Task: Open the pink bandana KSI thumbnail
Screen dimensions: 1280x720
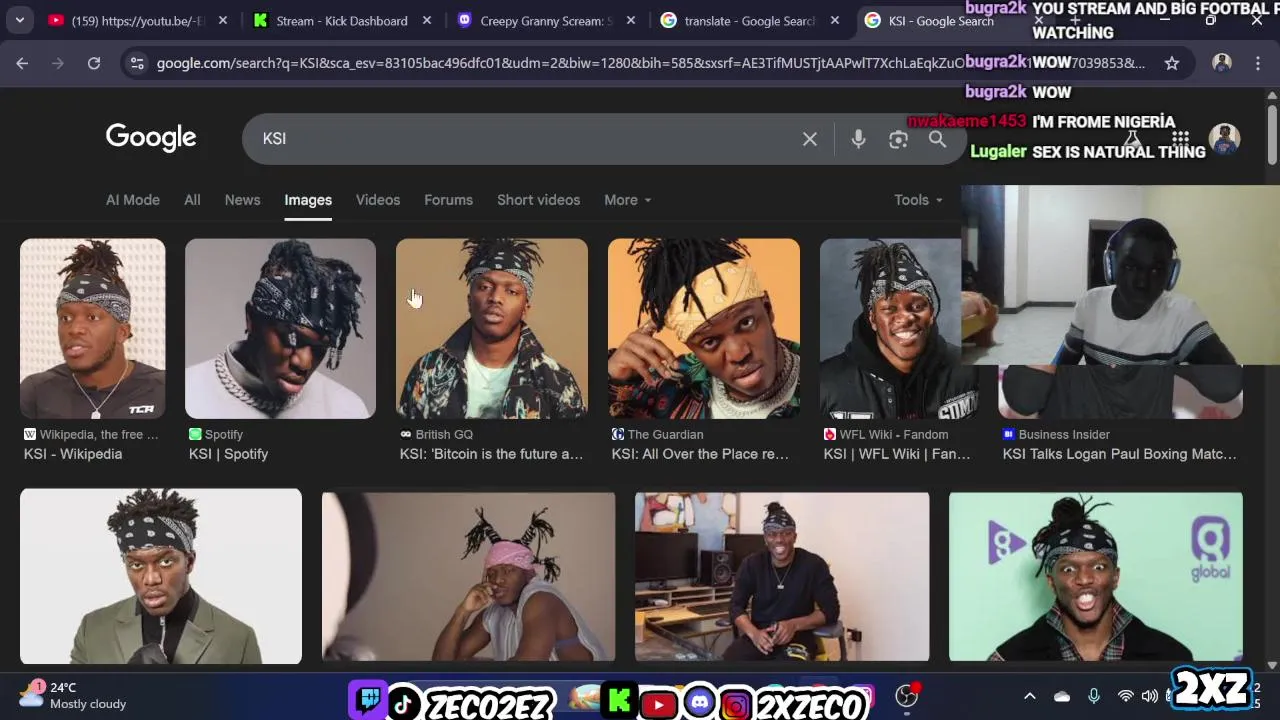Action: [468, 576]
